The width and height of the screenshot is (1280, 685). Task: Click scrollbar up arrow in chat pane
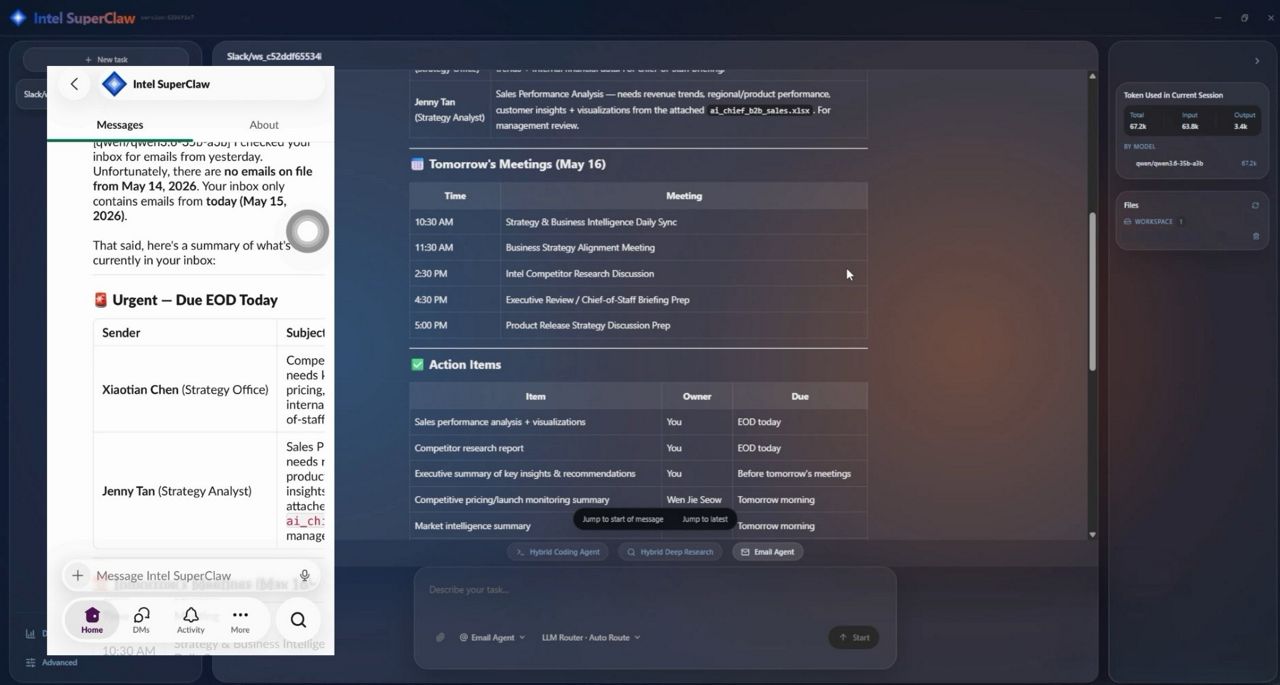tap(1092, 76)
